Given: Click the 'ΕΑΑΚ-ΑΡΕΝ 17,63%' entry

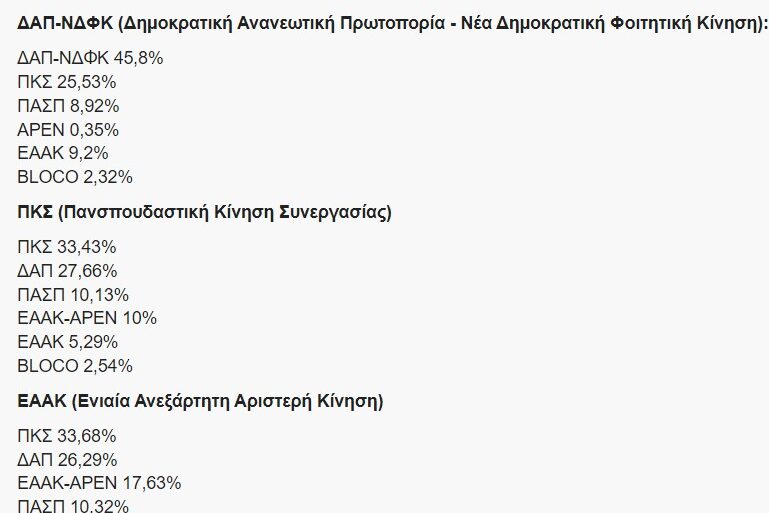Looking at the screenshot, I should (x=99, y=484).
